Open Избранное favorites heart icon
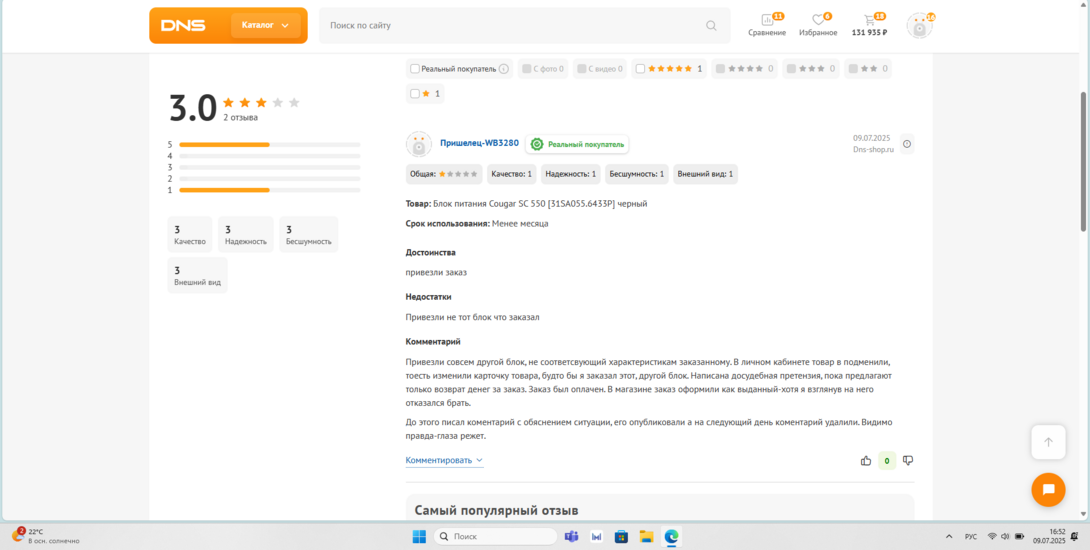The width and height of the screenshot is (1090, 550). tap(817, 21)
